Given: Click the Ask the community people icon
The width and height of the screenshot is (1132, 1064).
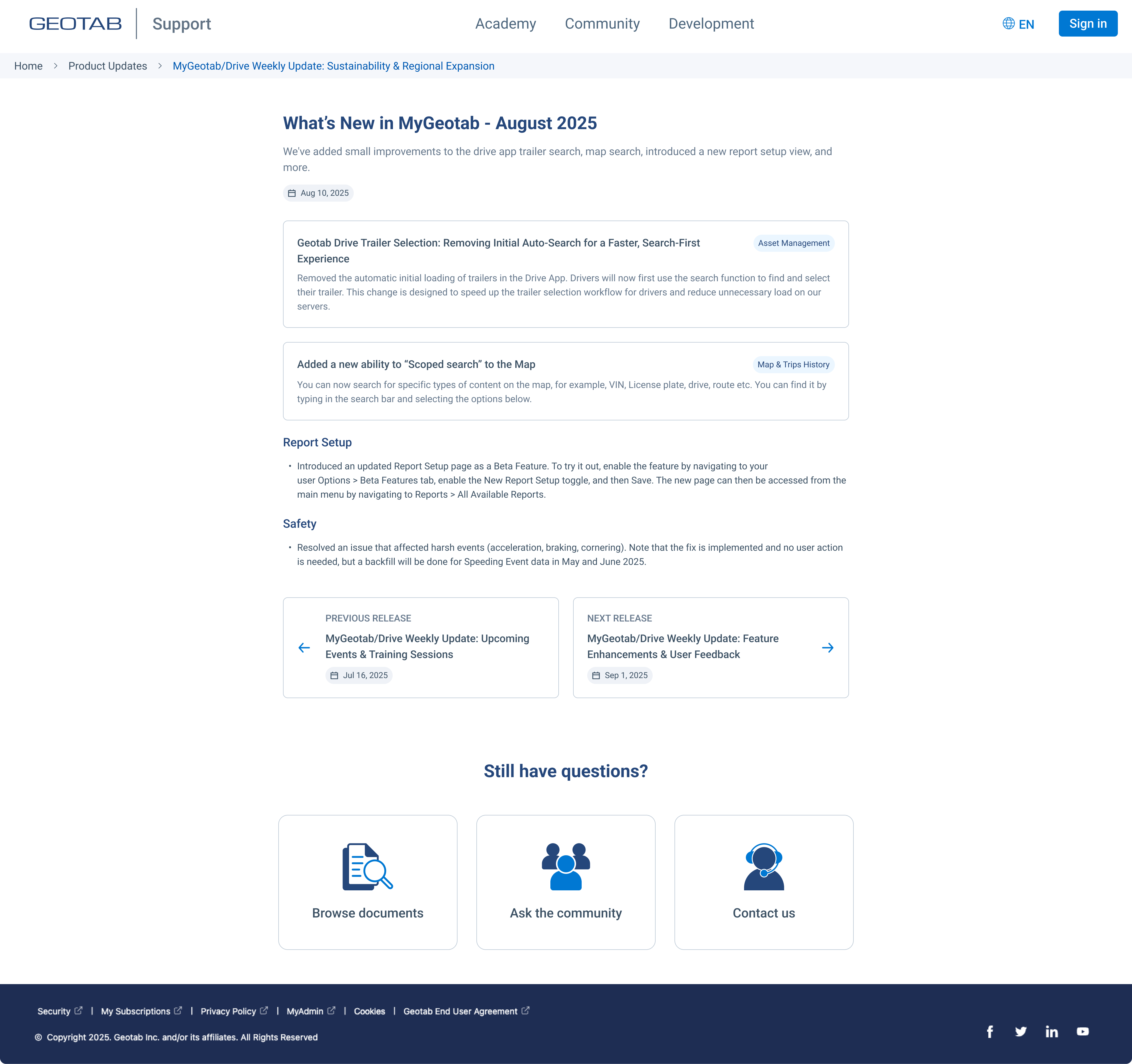Looking at the screenshot, I should click(x=566, y=866).
